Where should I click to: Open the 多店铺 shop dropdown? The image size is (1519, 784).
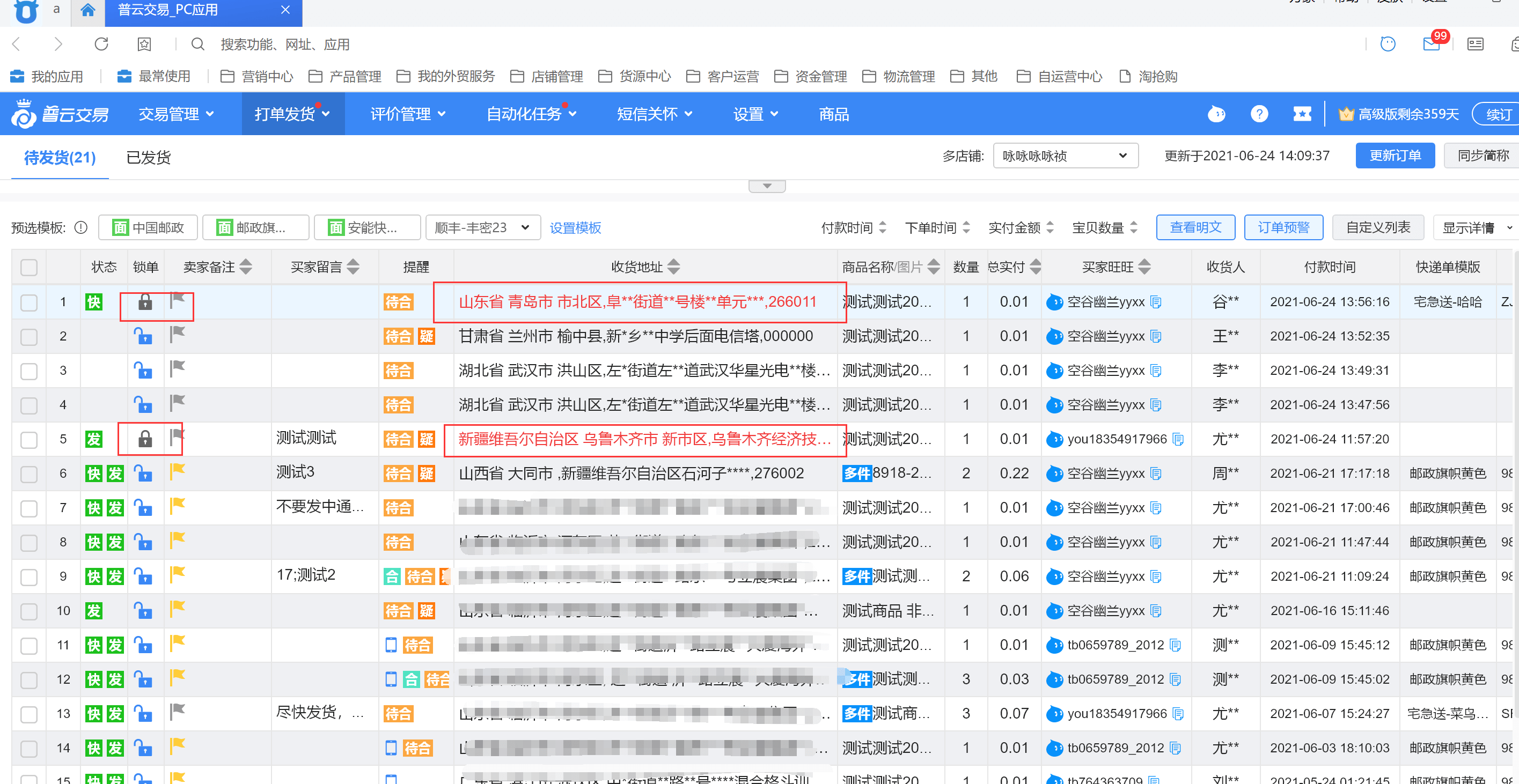pyautogui.click(x=1065, y=156)
